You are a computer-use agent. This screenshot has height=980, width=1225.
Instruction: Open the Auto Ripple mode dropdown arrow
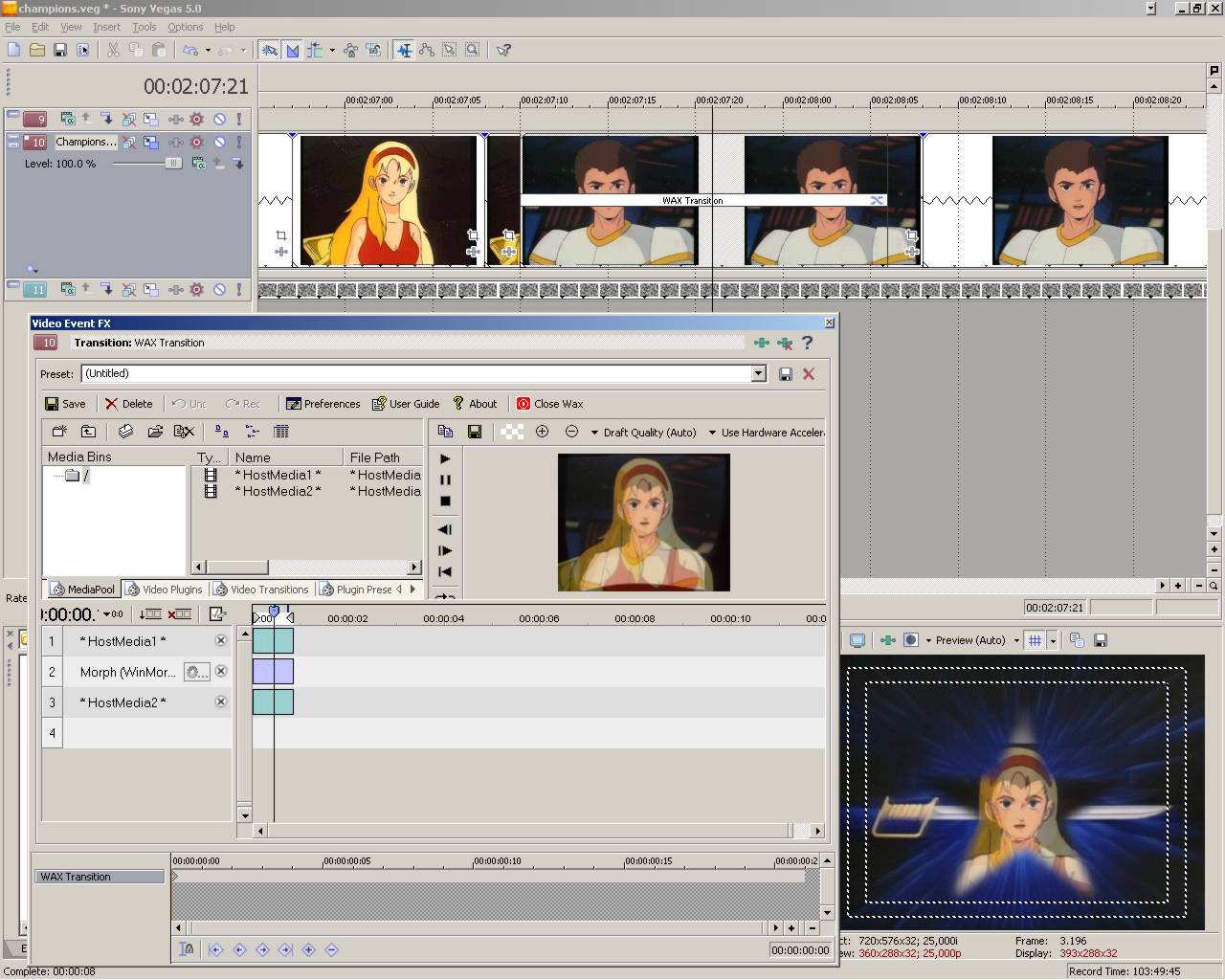pyautogui.click(x=332, y=50)
